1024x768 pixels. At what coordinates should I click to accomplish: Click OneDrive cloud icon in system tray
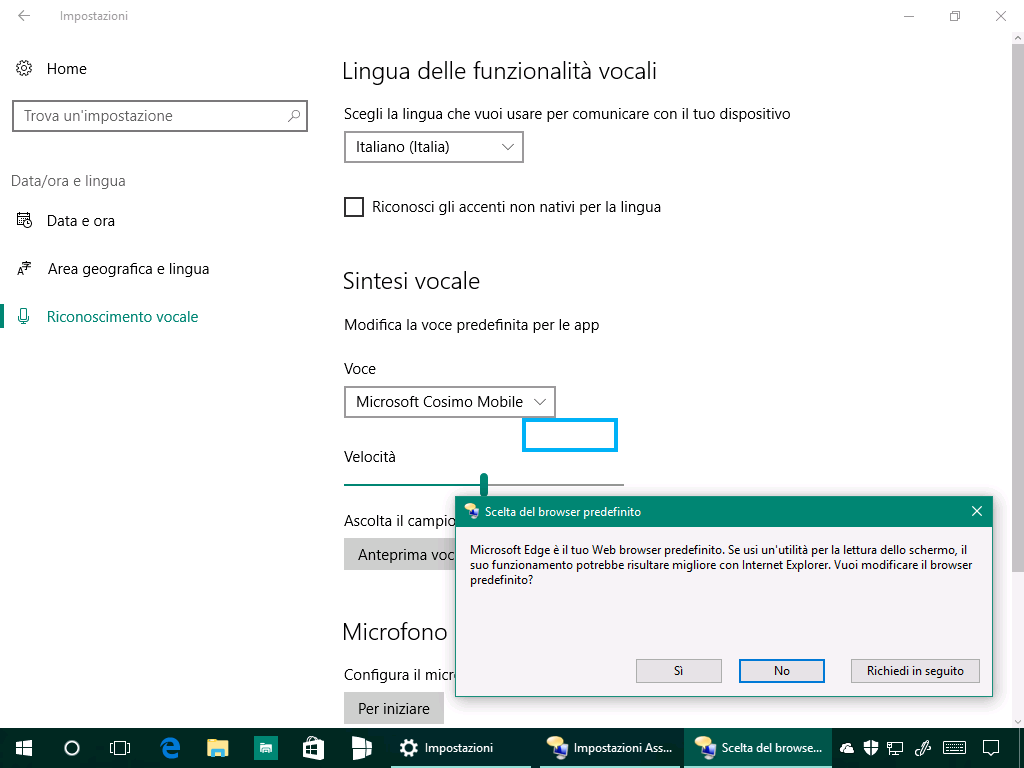[x=847, y=748]
